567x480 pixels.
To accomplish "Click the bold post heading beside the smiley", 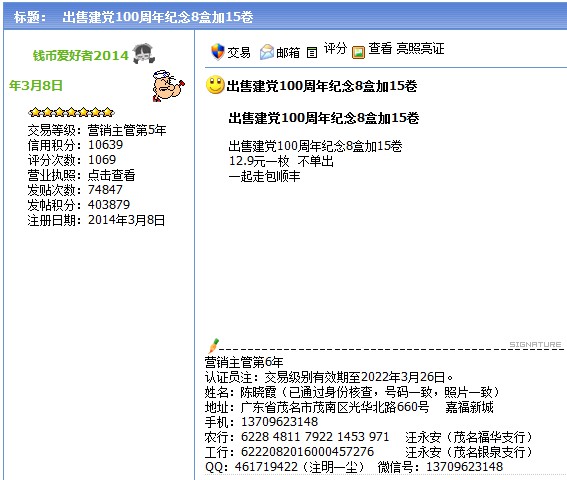I will coord(321,86).
